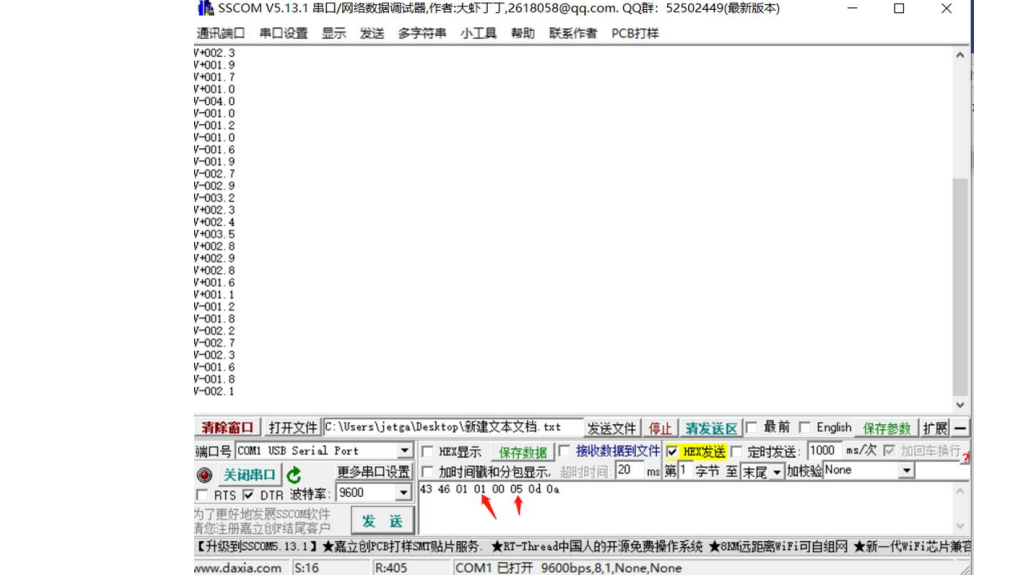Uncheck the HEX发送 checkbox
This screenshot has width=1035, height=575.
(x=672, y=452)
